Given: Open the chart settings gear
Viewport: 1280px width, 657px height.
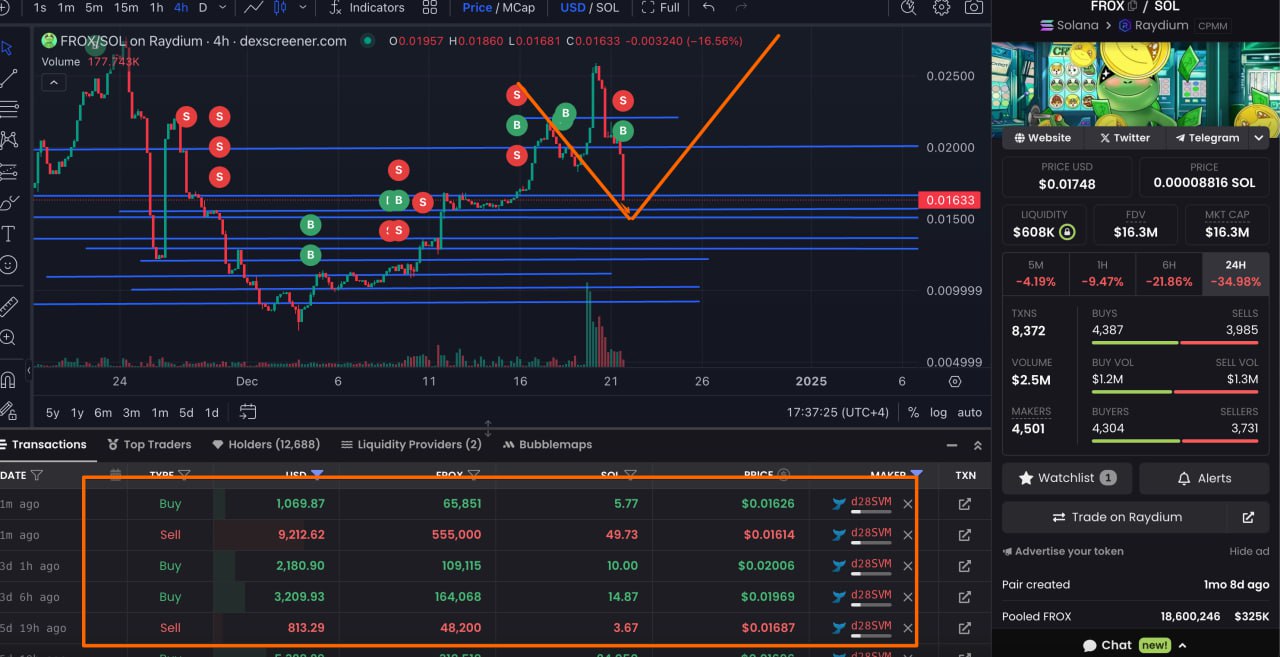Looking at the screenshot, I should coord(941,7).
